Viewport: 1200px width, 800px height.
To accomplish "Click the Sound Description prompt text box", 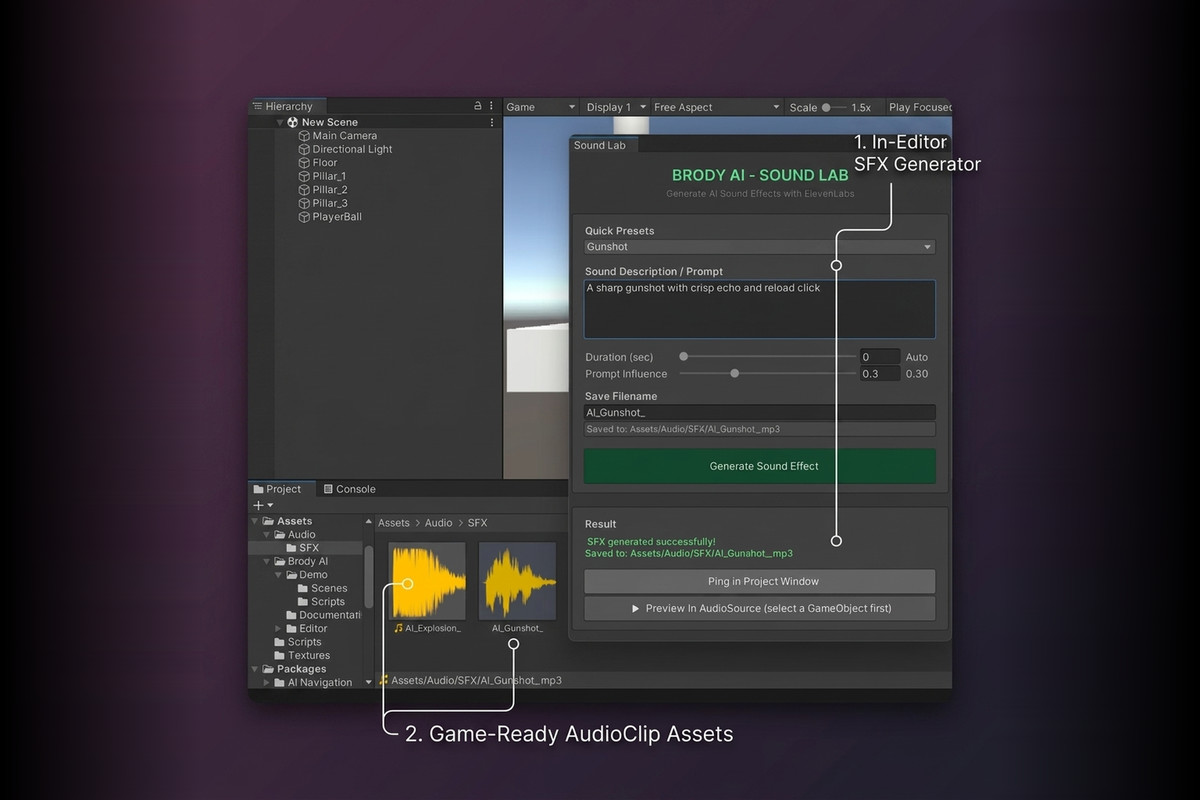I will coord(760,309).
